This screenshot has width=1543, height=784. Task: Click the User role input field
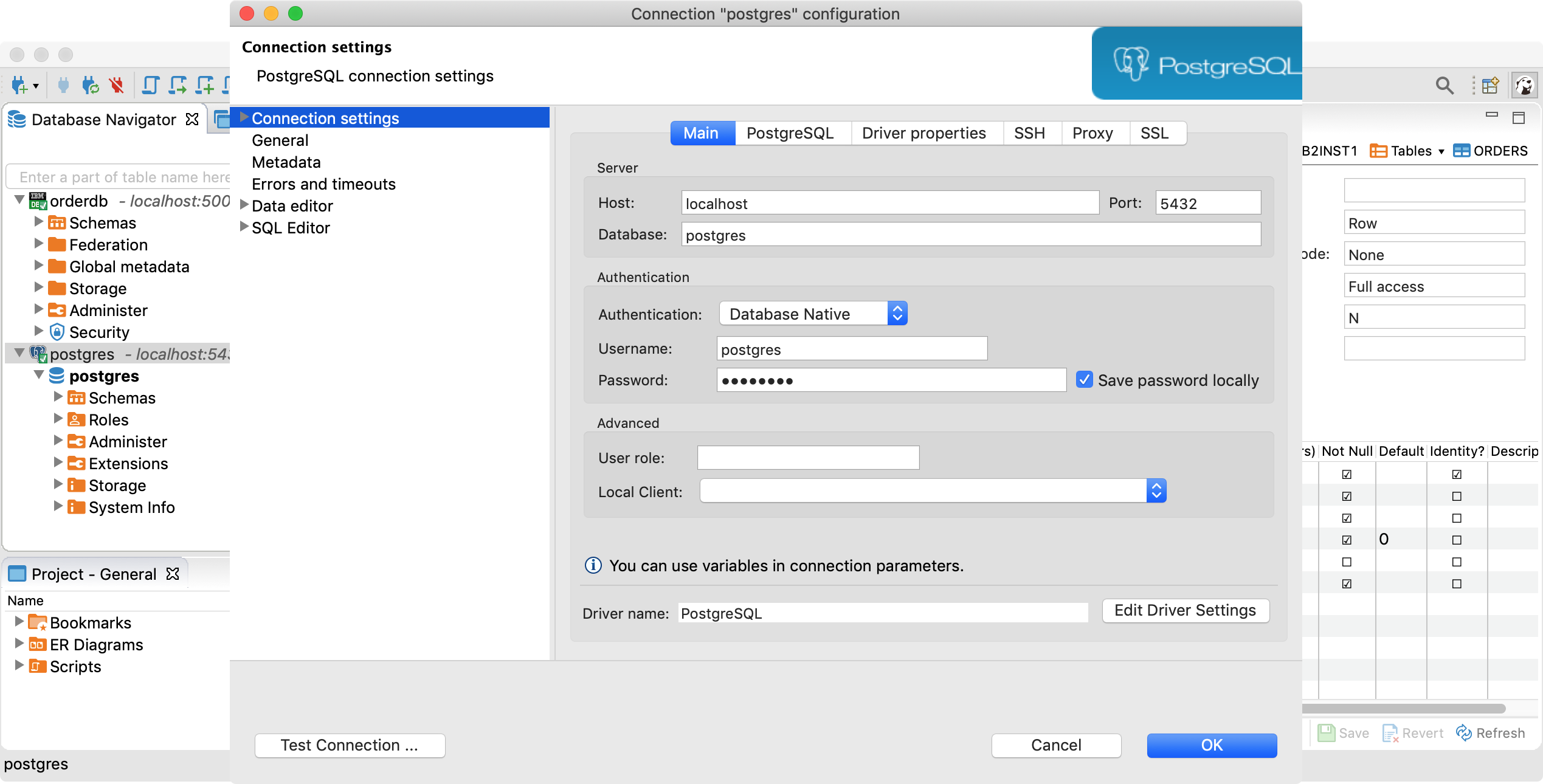pyautogui.click(x=808, y=458)
